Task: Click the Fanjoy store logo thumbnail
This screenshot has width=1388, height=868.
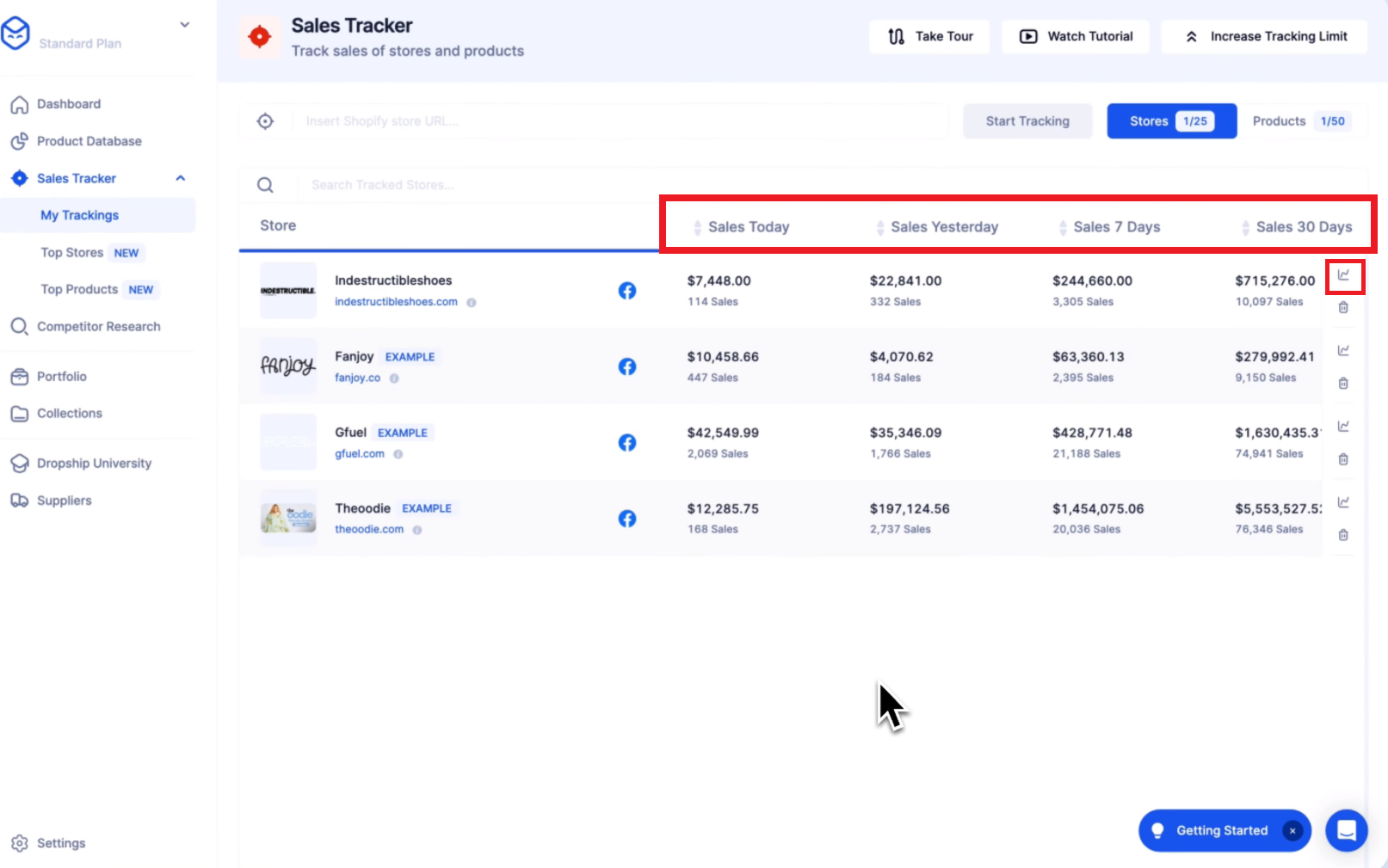Action: [x=288, y=366]
